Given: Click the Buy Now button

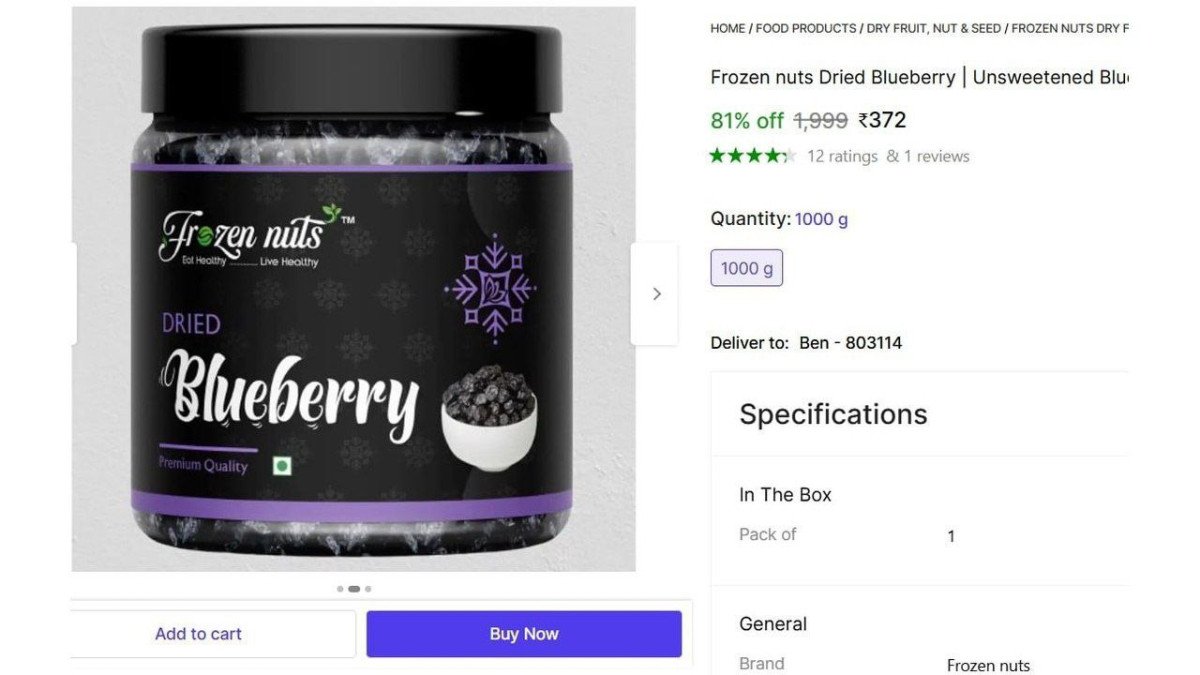Looking at the screenshot, I should 524,634.
